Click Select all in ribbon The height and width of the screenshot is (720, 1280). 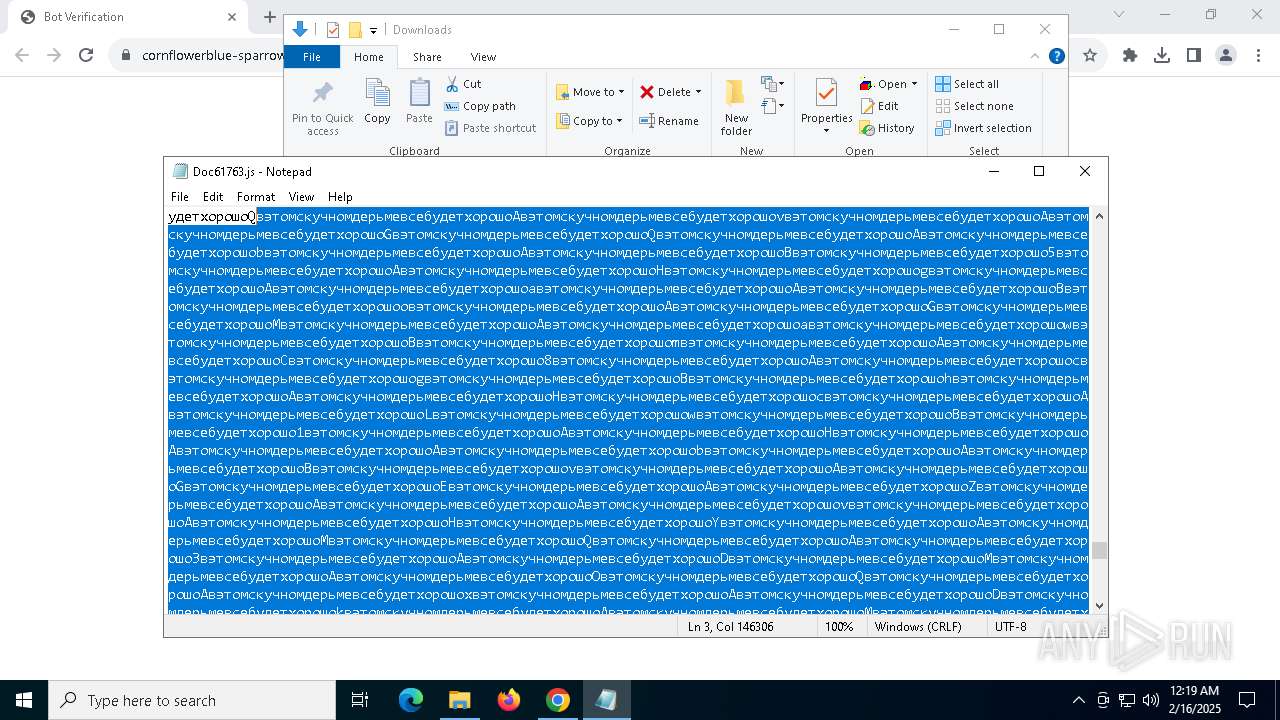click(967, 84)
